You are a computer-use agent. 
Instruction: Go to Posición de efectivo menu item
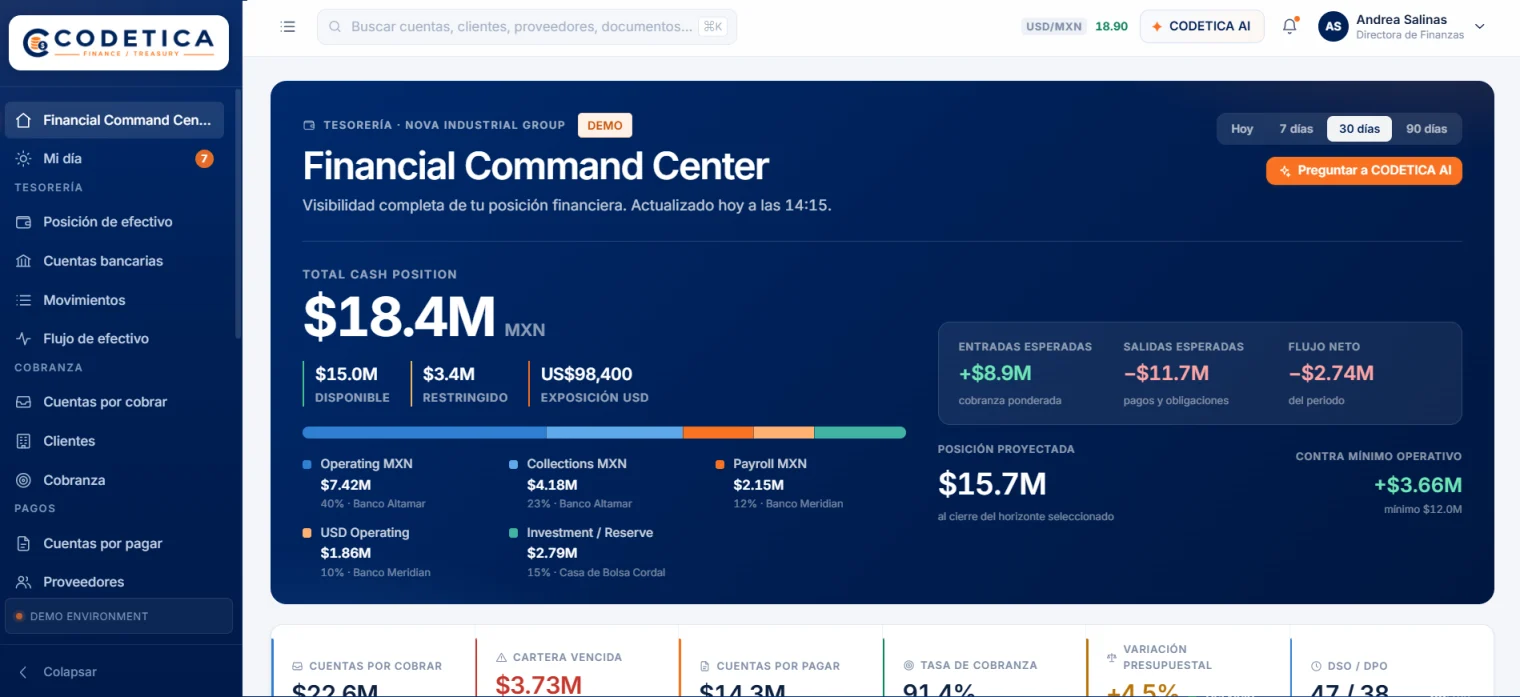pos(114,222)
